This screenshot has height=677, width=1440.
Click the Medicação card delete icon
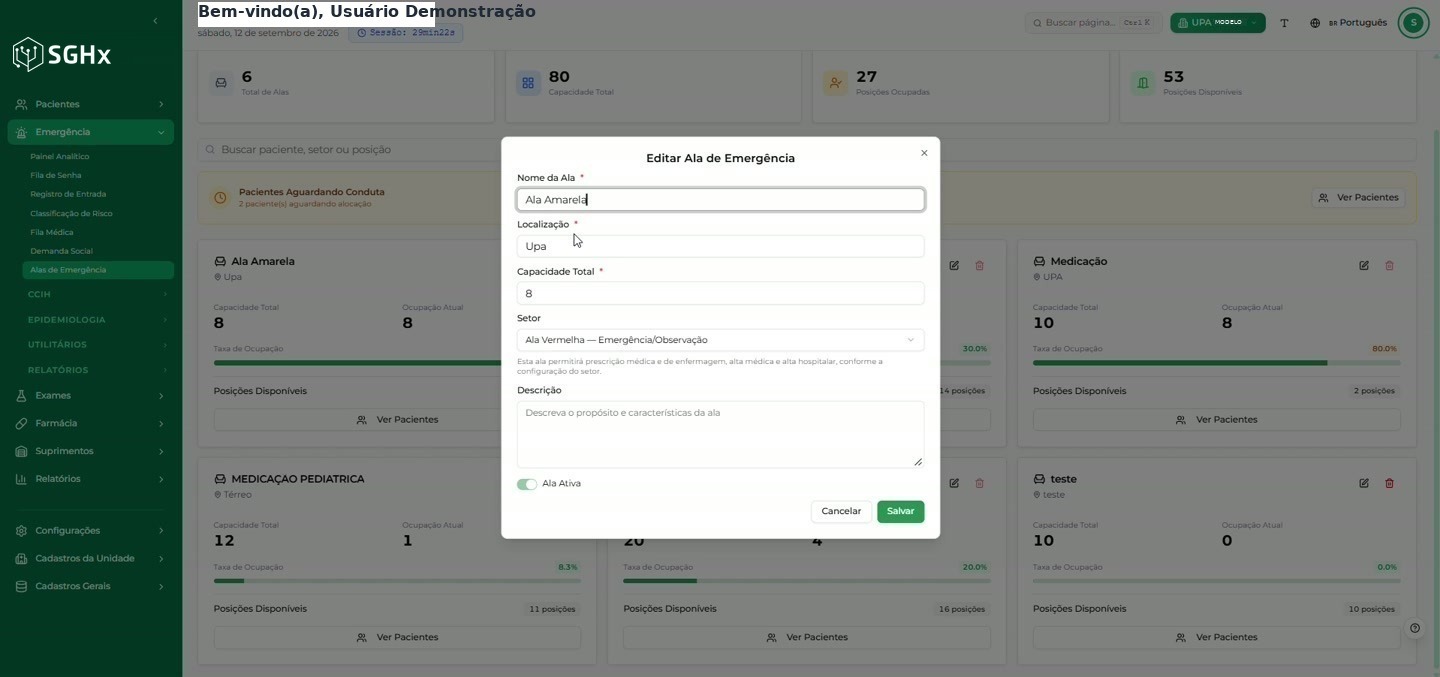pos(1389,266)
